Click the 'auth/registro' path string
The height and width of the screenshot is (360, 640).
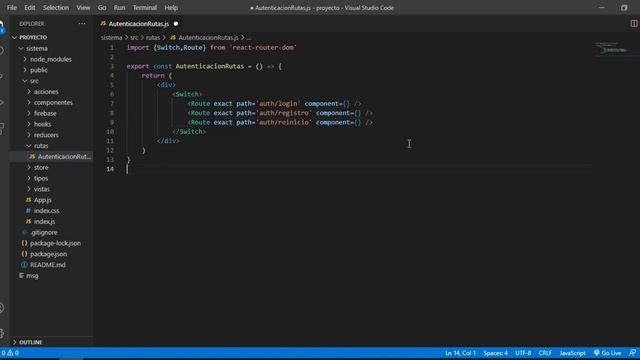pyautogui.click(x=284, y=113)
